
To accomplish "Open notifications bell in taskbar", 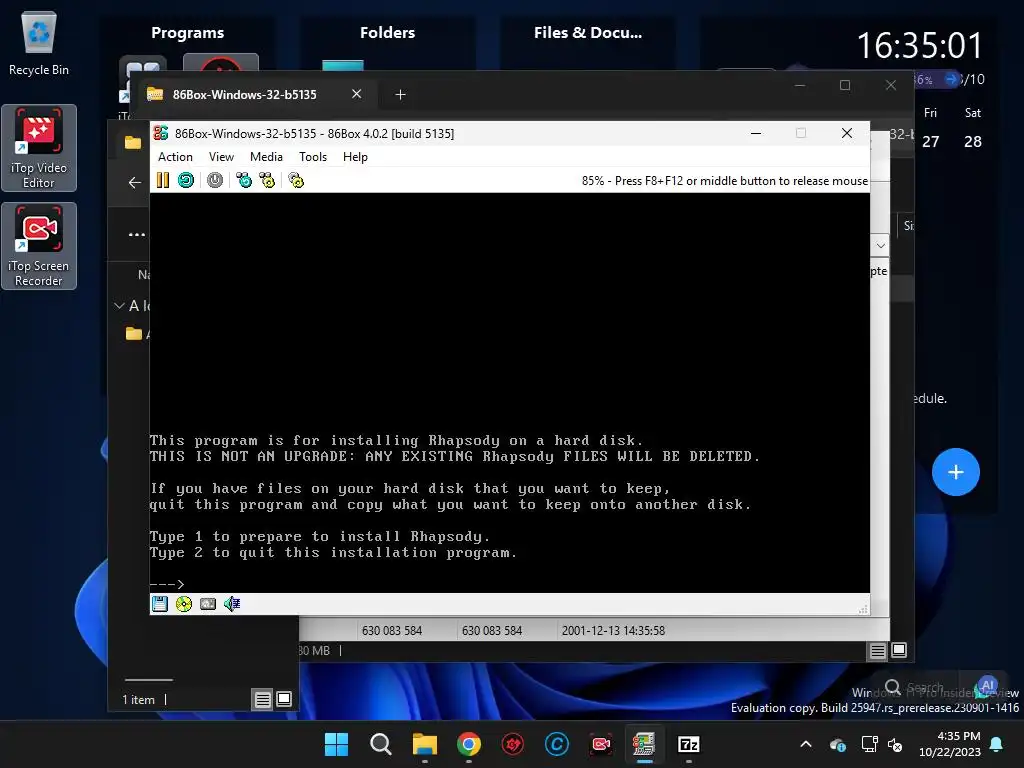I will [997, 744].
